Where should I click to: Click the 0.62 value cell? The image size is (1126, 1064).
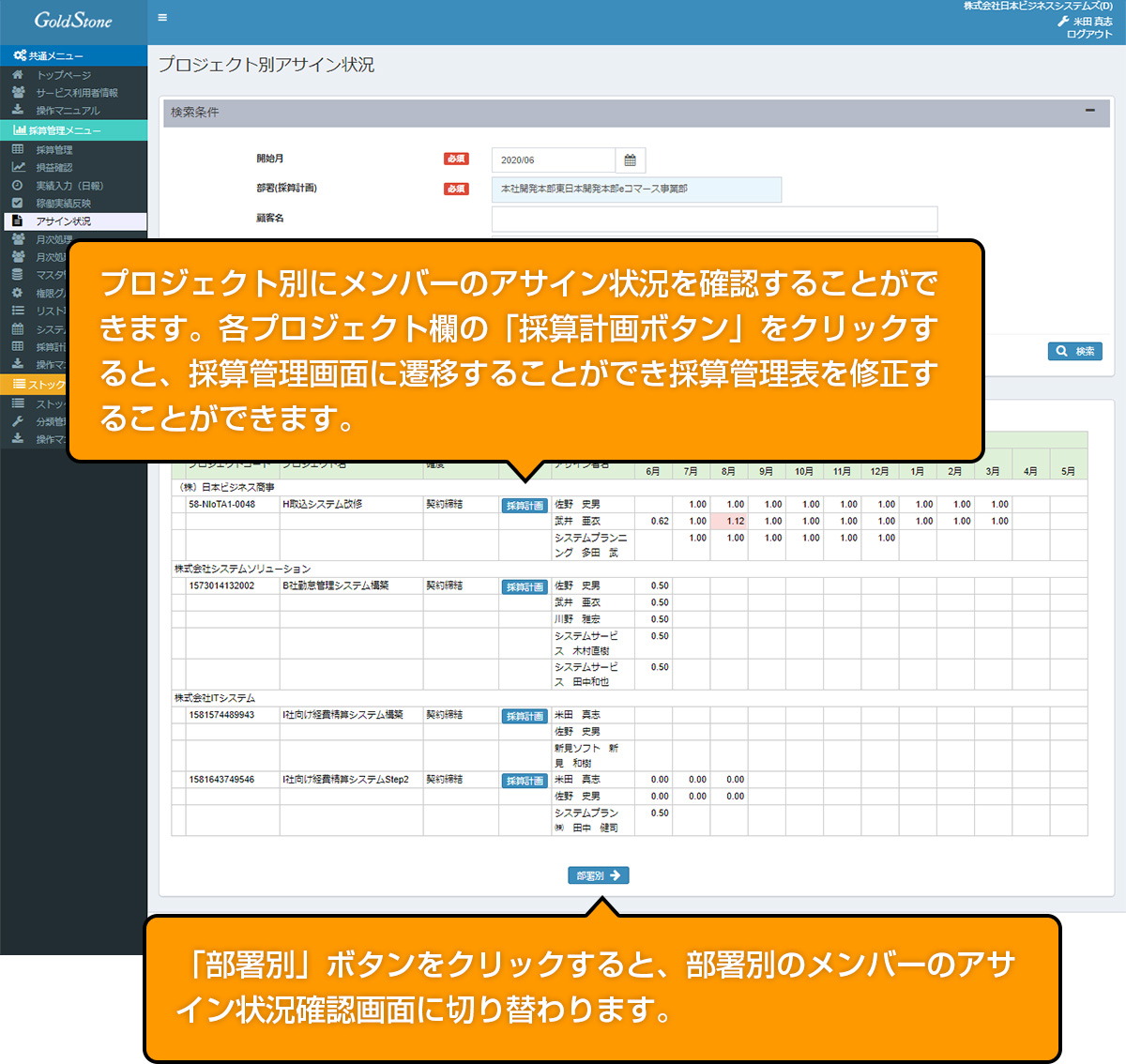tap(654, 522)
